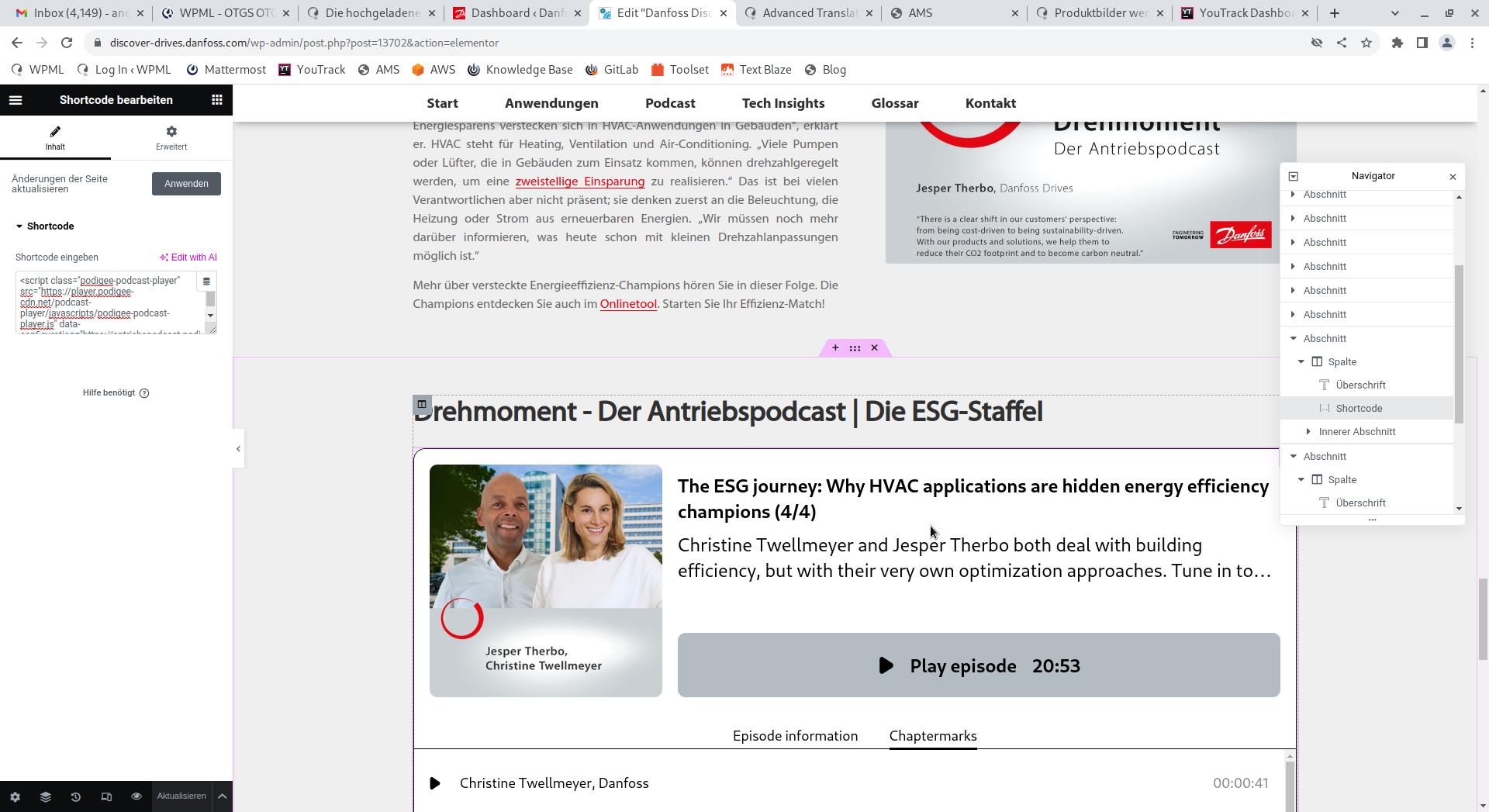Open a new browser tab
Viewport: 1489px width, 812px height.
pos(1334,13)
